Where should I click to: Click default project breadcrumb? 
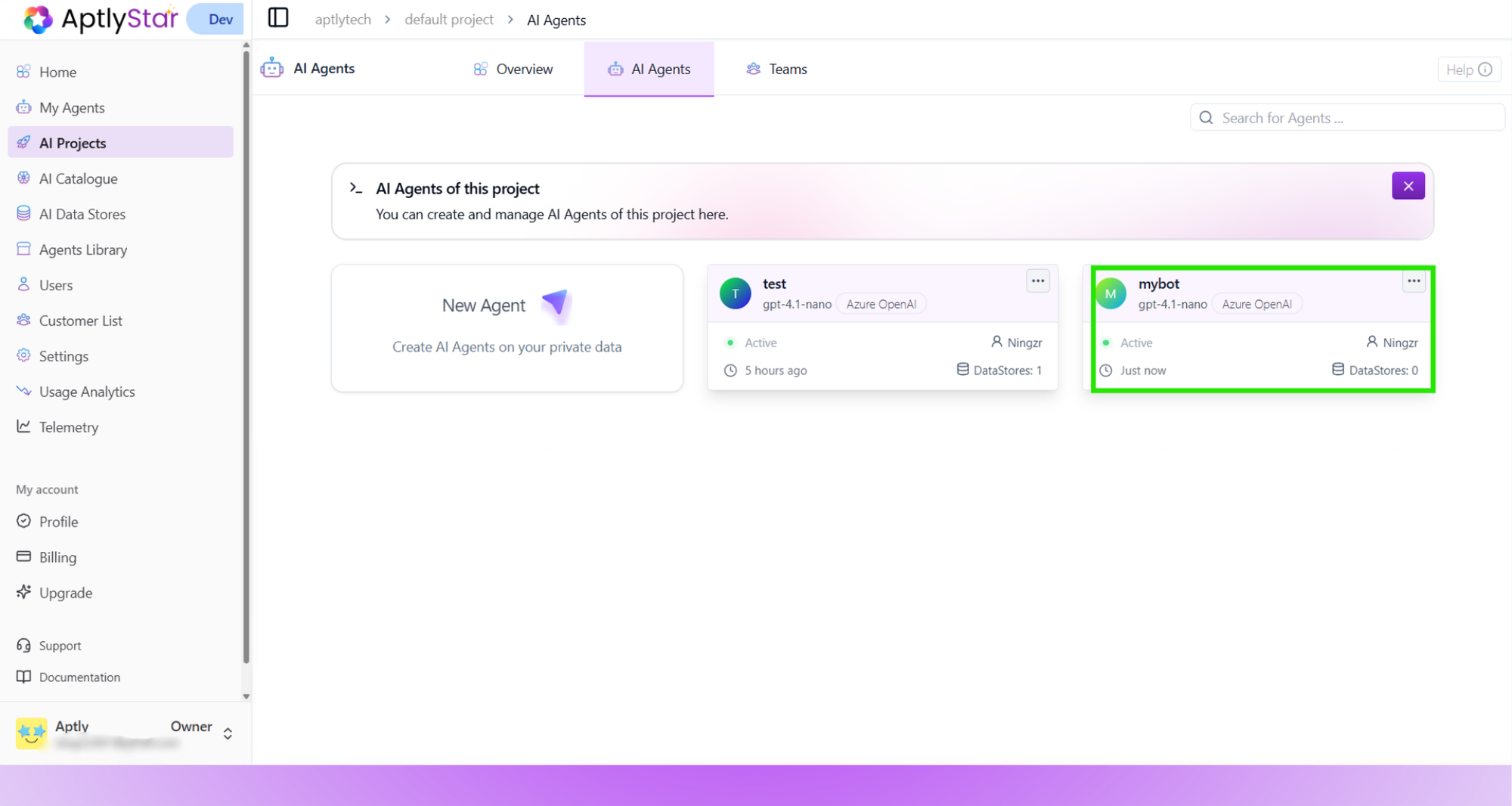(448, 20)
